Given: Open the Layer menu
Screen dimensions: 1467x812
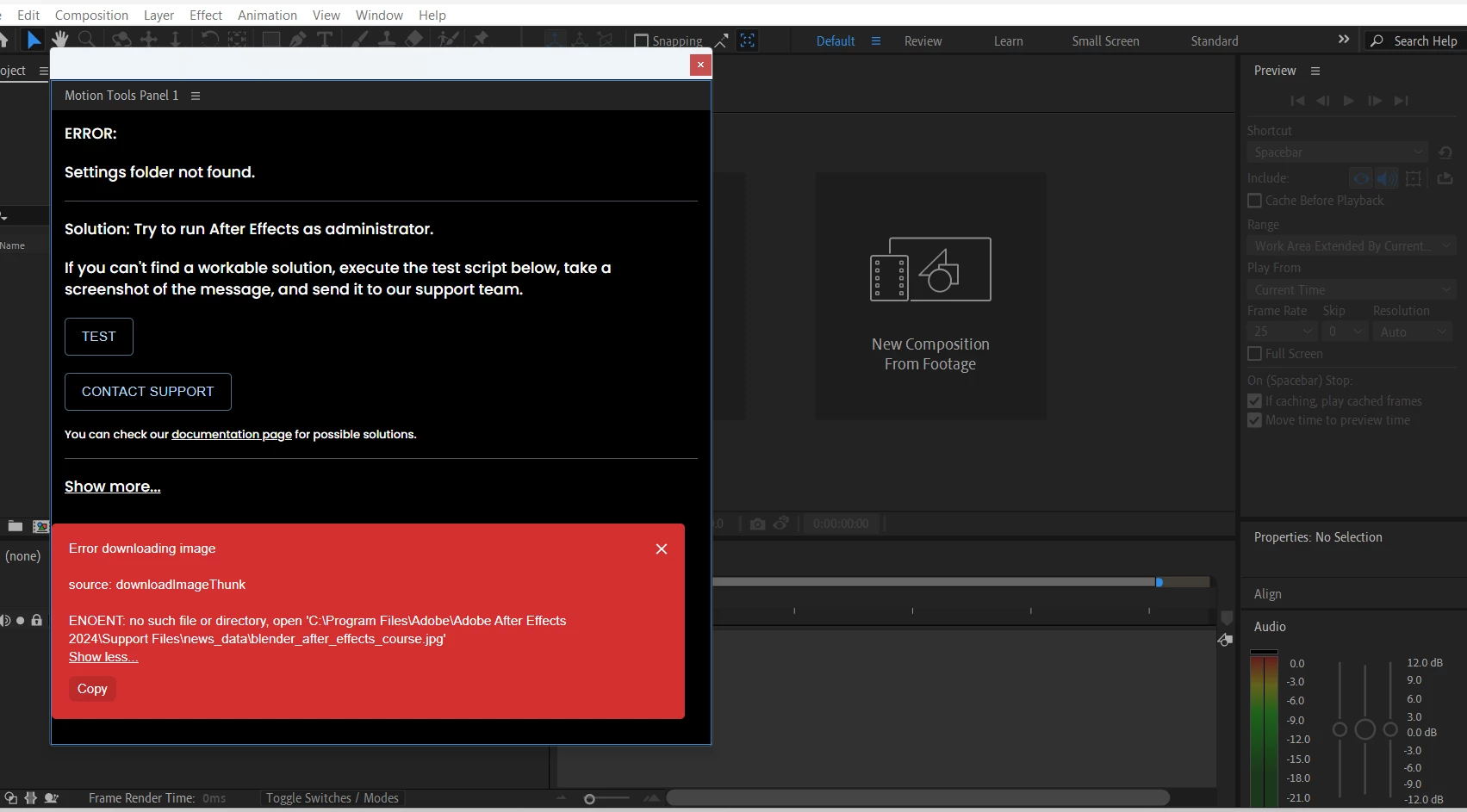Looking at the screenshot, I should pos(159,15).
